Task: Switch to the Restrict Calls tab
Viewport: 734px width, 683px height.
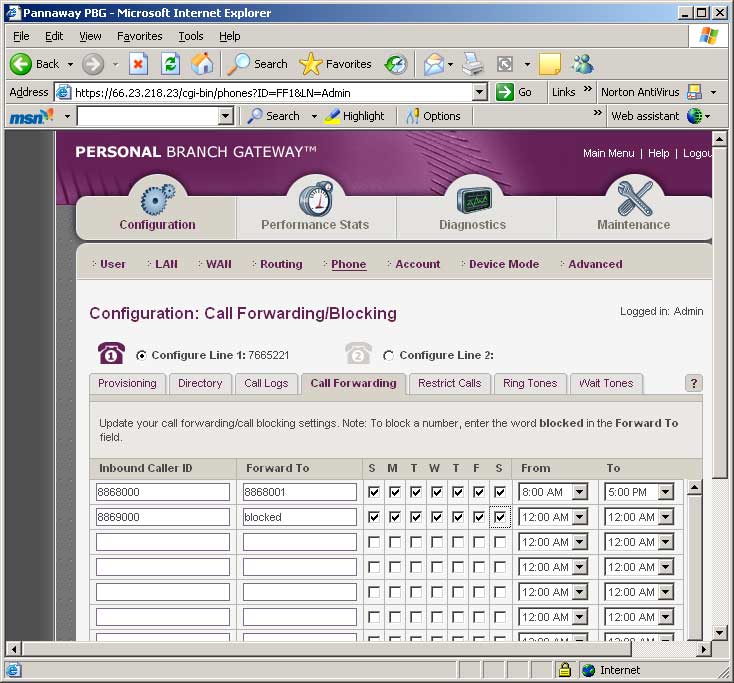Action: pos(449,383)
